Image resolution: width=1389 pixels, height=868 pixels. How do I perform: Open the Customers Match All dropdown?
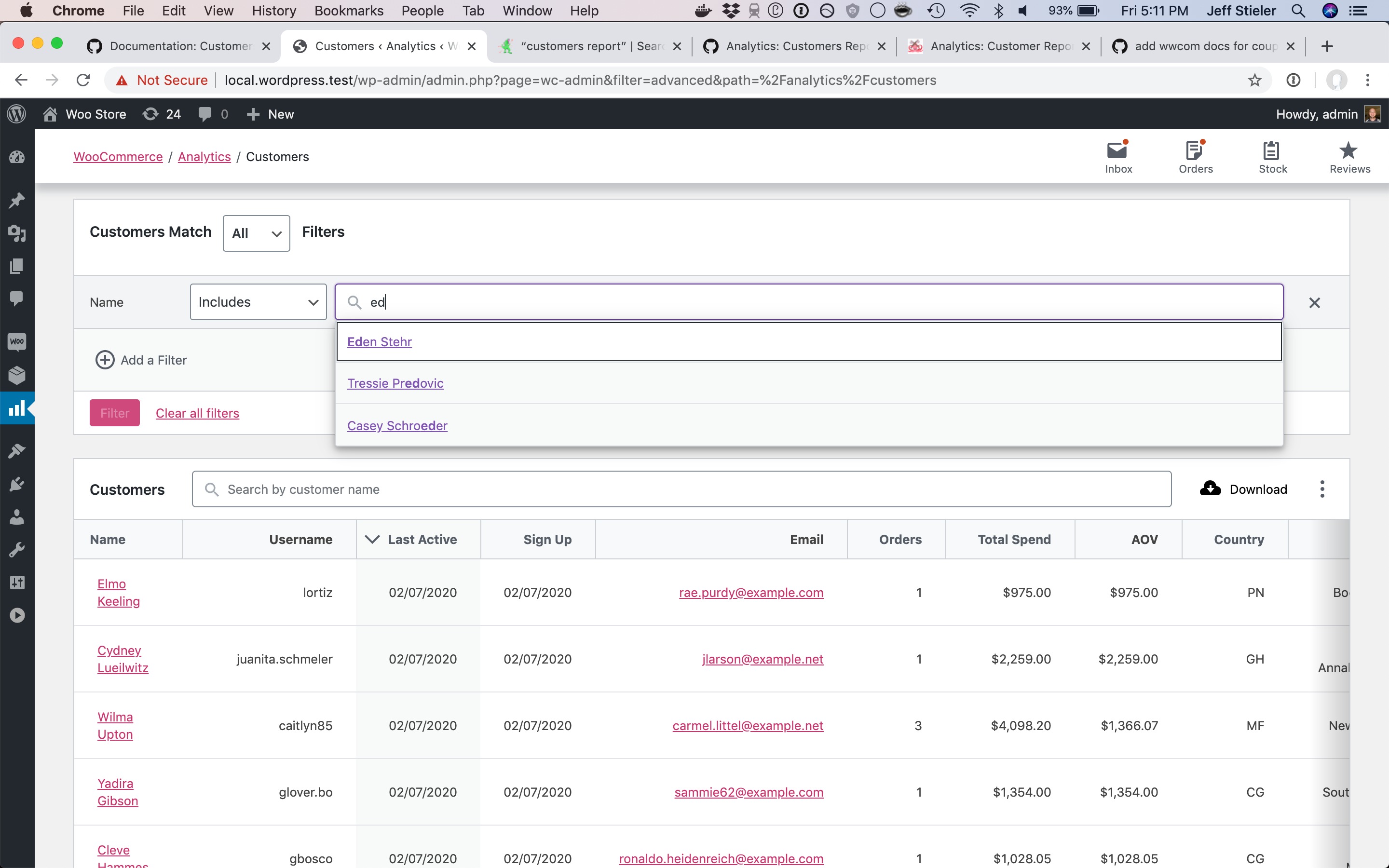[256, 233]
